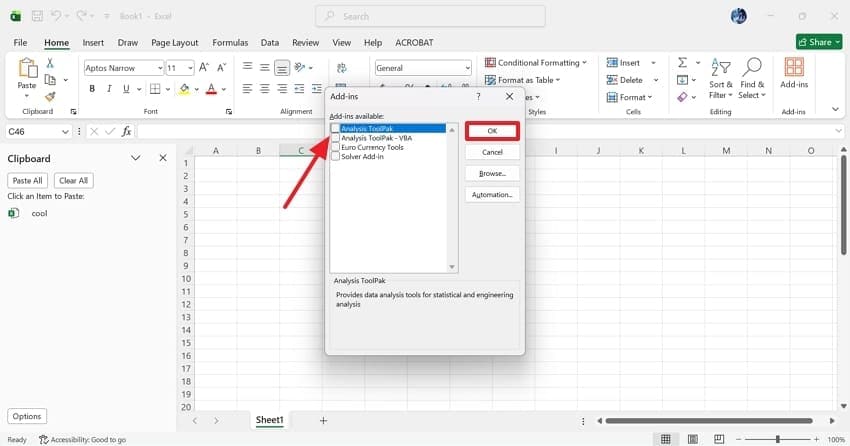Paste the 'cool' clipboard item
The image size is (850, 446).
tap(39, 214)
